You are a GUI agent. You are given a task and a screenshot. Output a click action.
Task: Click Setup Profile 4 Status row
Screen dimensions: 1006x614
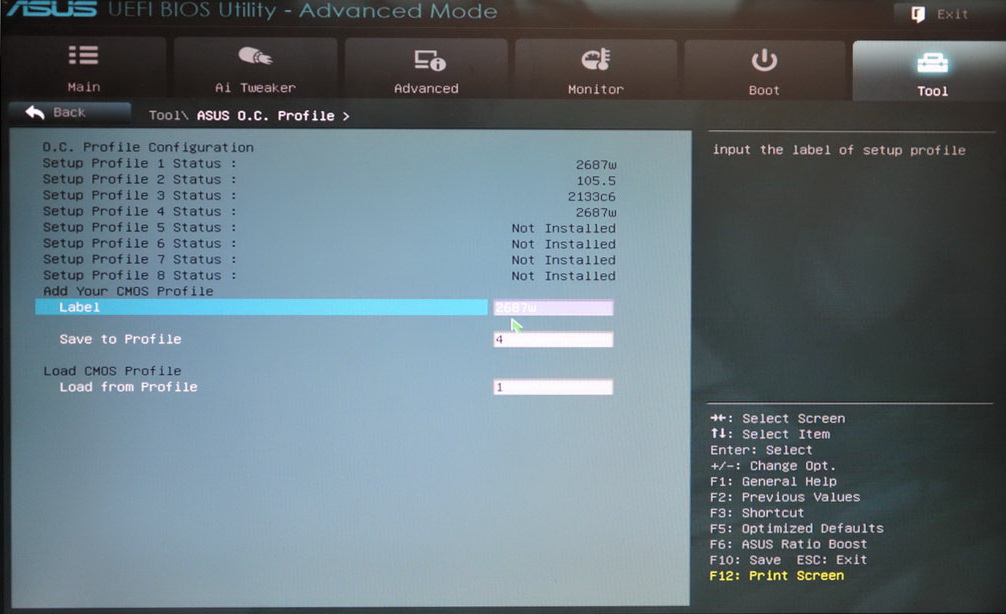click(x=329, y=212)
